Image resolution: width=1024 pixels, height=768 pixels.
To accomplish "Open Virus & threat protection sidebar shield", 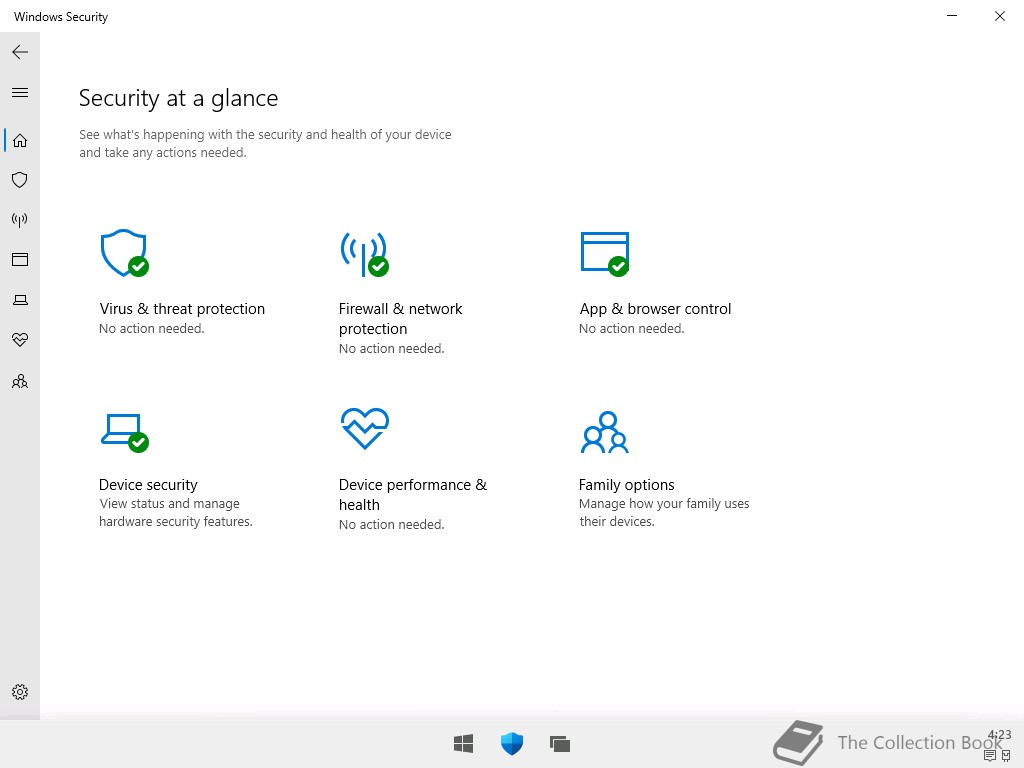I will coord(20,180).
